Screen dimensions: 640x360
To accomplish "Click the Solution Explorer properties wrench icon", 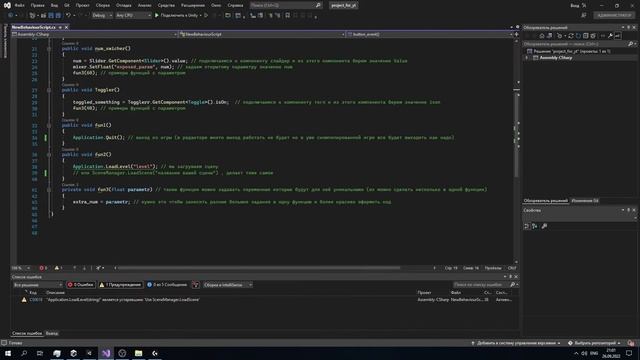I will (x=610, y=36).
